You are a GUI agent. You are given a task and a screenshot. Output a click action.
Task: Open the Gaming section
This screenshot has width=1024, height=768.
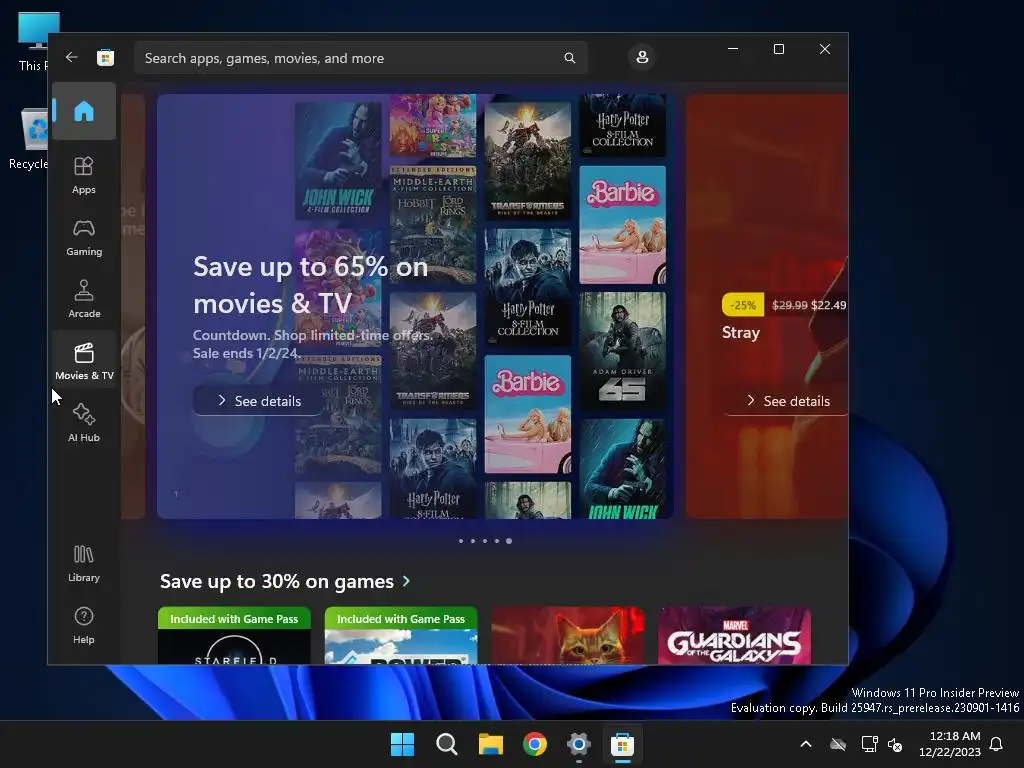pyautogui.click(x=84, y=237)
